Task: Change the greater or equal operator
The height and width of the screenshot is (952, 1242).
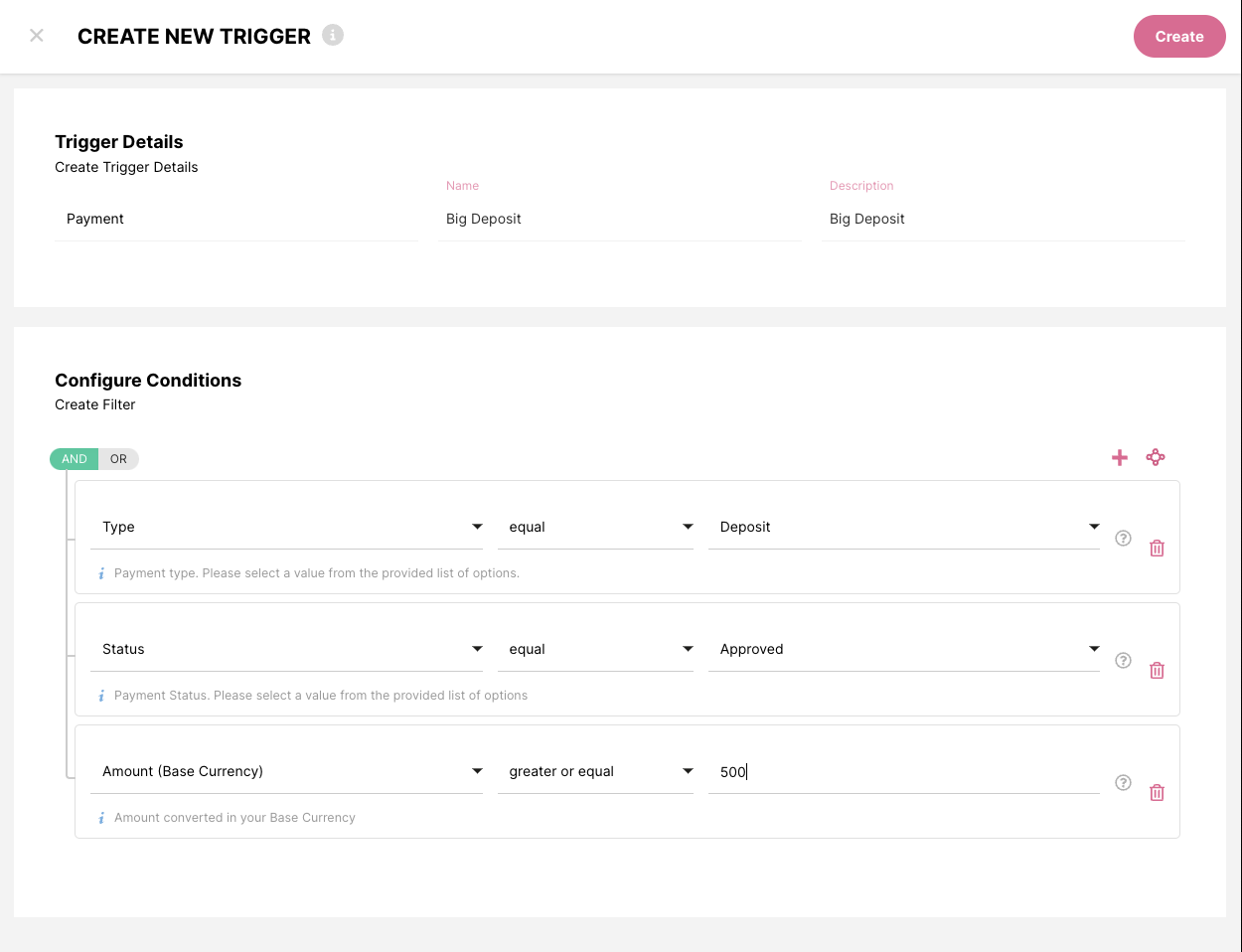Action: click(x=595, y=771)
